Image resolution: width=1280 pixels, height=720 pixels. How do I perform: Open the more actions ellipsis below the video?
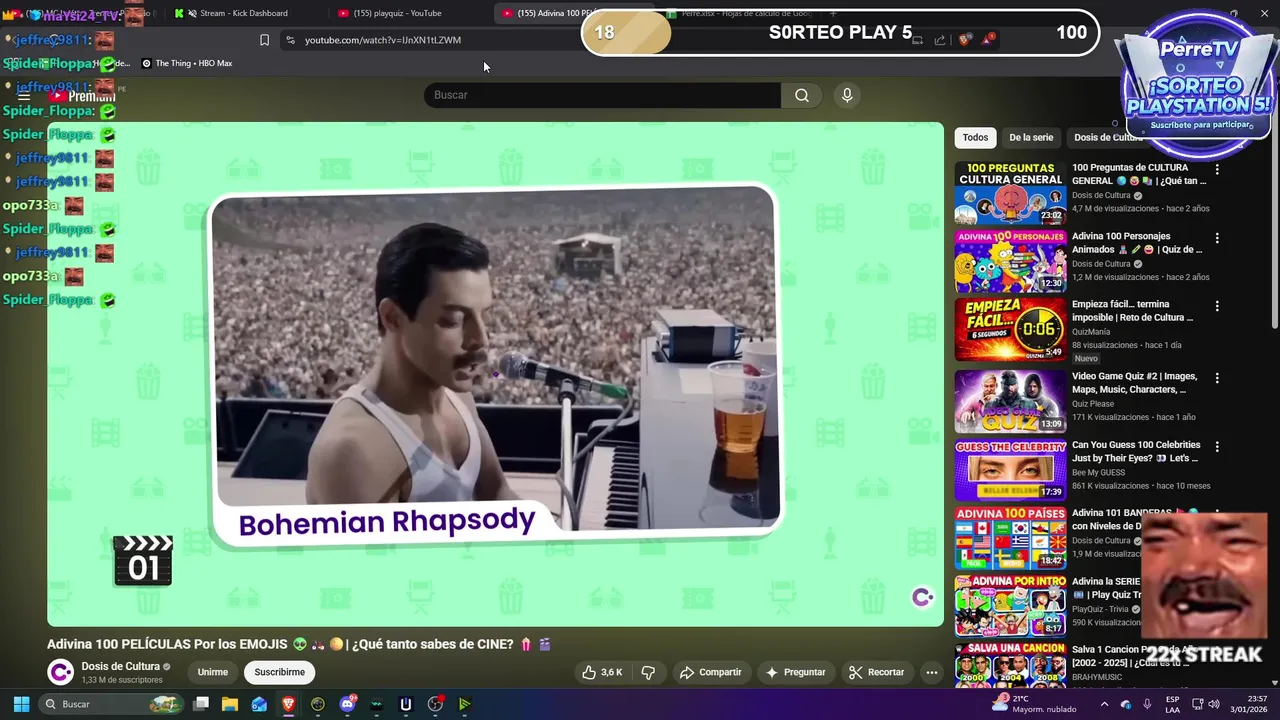click(x=931, y=672)
